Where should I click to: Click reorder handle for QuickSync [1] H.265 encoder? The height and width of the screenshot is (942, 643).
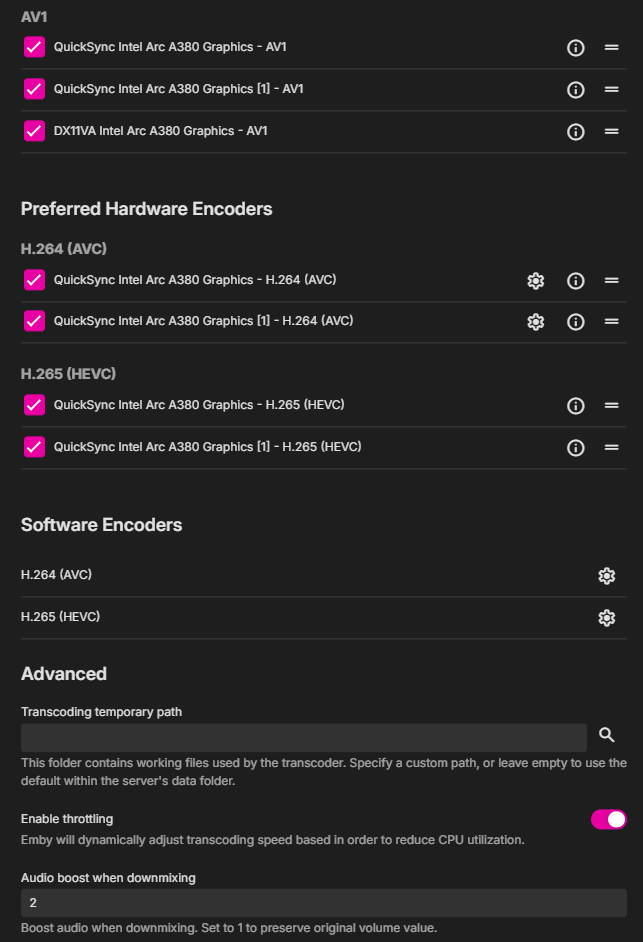point(611,448)
